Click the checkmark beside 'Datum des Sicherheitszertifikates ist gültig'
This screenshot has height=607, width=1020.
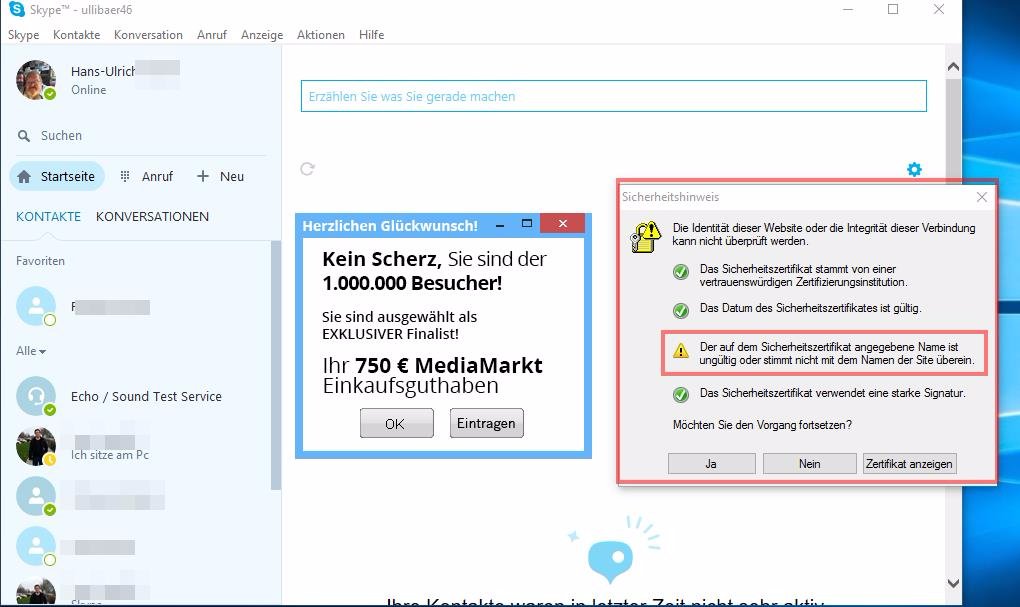[680, 310]
